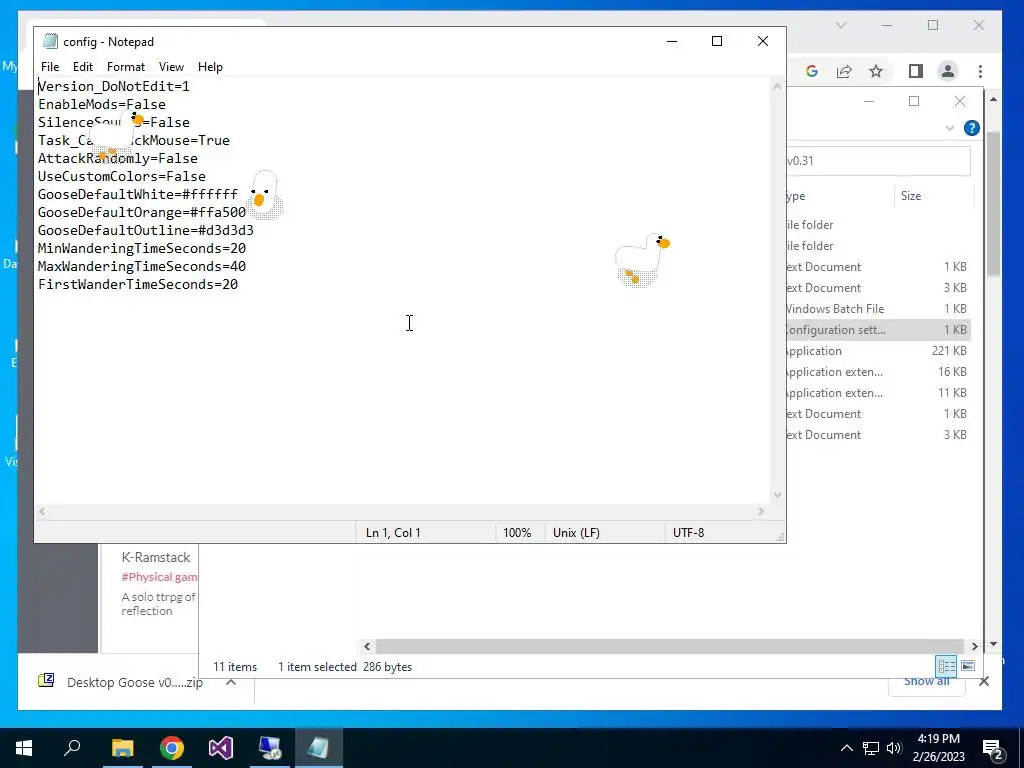The width and height of the screenshot is (1024, 768).
Task: Click the GooseDefaultOutline=#d3d3d3 line
Action: pyautogui.click(x=146, y=231)
